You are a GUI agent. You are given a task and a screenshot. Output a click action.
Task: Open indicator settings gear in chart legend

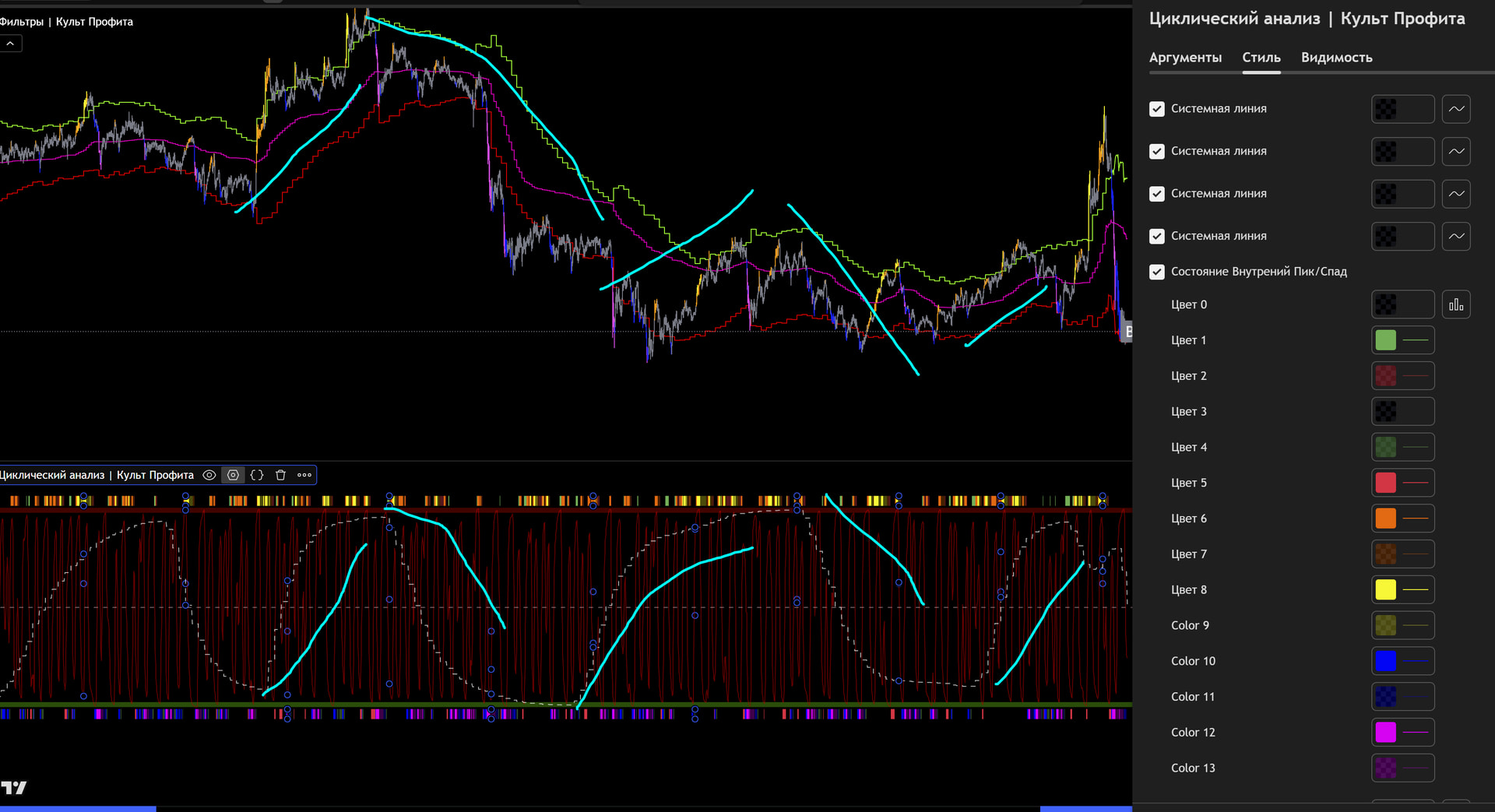(x=233, y=475)
